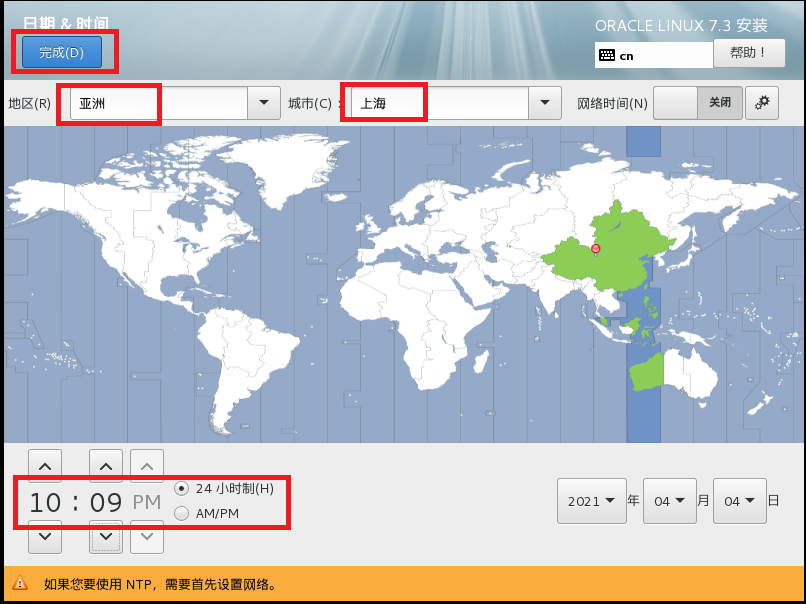Increase the hour with up arrow
The image size is (806, 604).
[45, 466]
